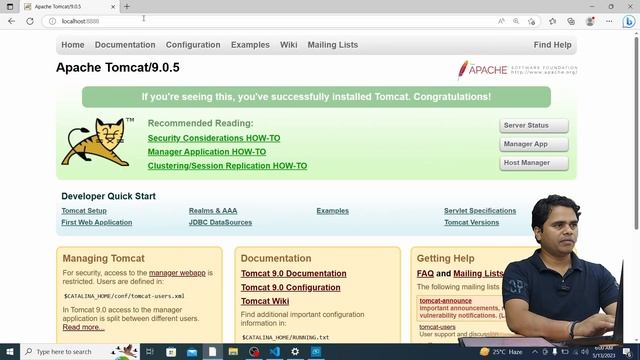Open Security Considerations HOW-TO link
The width and height of the screenshot is (640, 360).
point(214,138)
